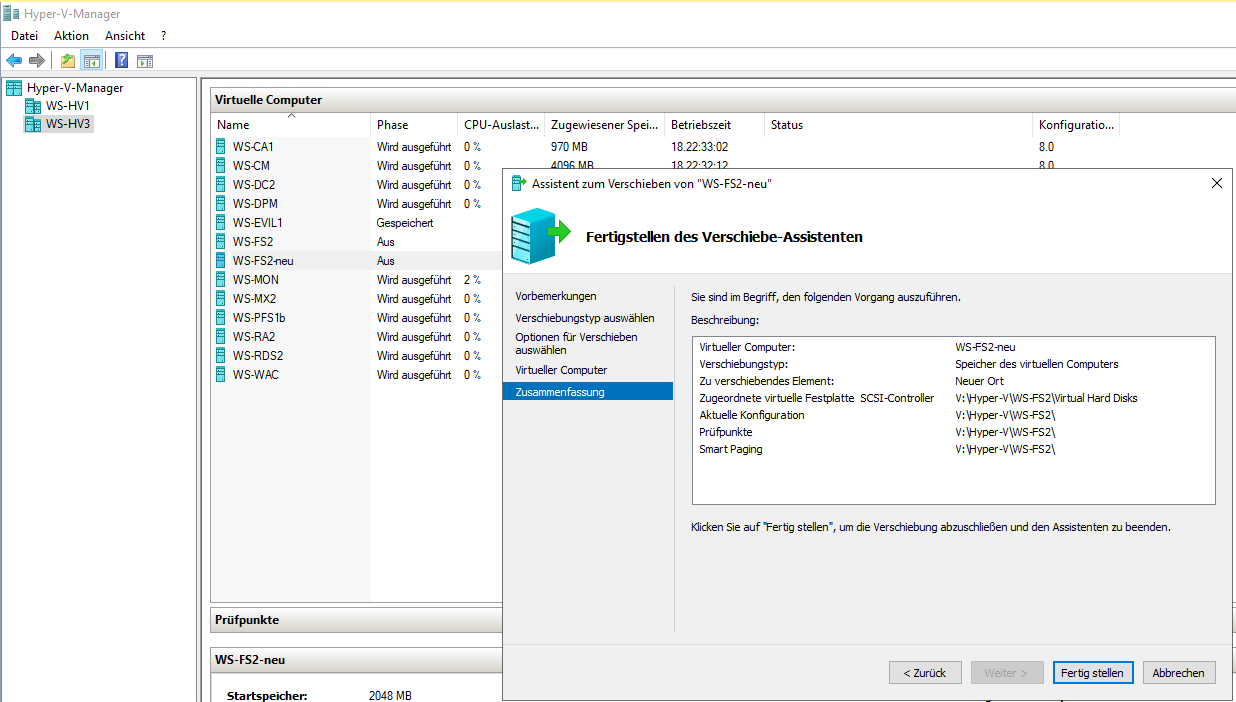
Task: Click the Hyper-V-Manager title bar app icon
Action: pyautogui.click(x=11, y=14)
